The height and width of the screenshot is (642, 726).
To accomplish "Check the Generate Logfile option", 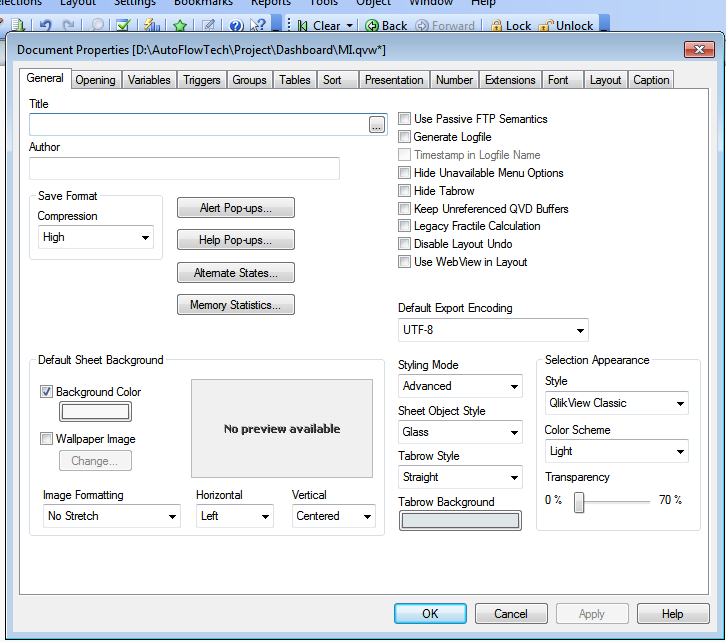I will (x=404, y=137).
